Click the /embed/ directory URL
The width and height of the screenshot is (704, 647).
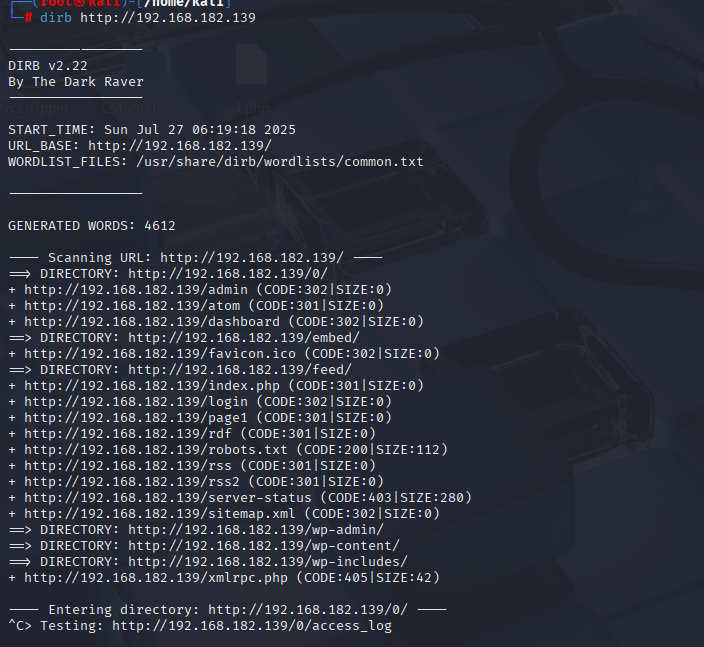244,338
